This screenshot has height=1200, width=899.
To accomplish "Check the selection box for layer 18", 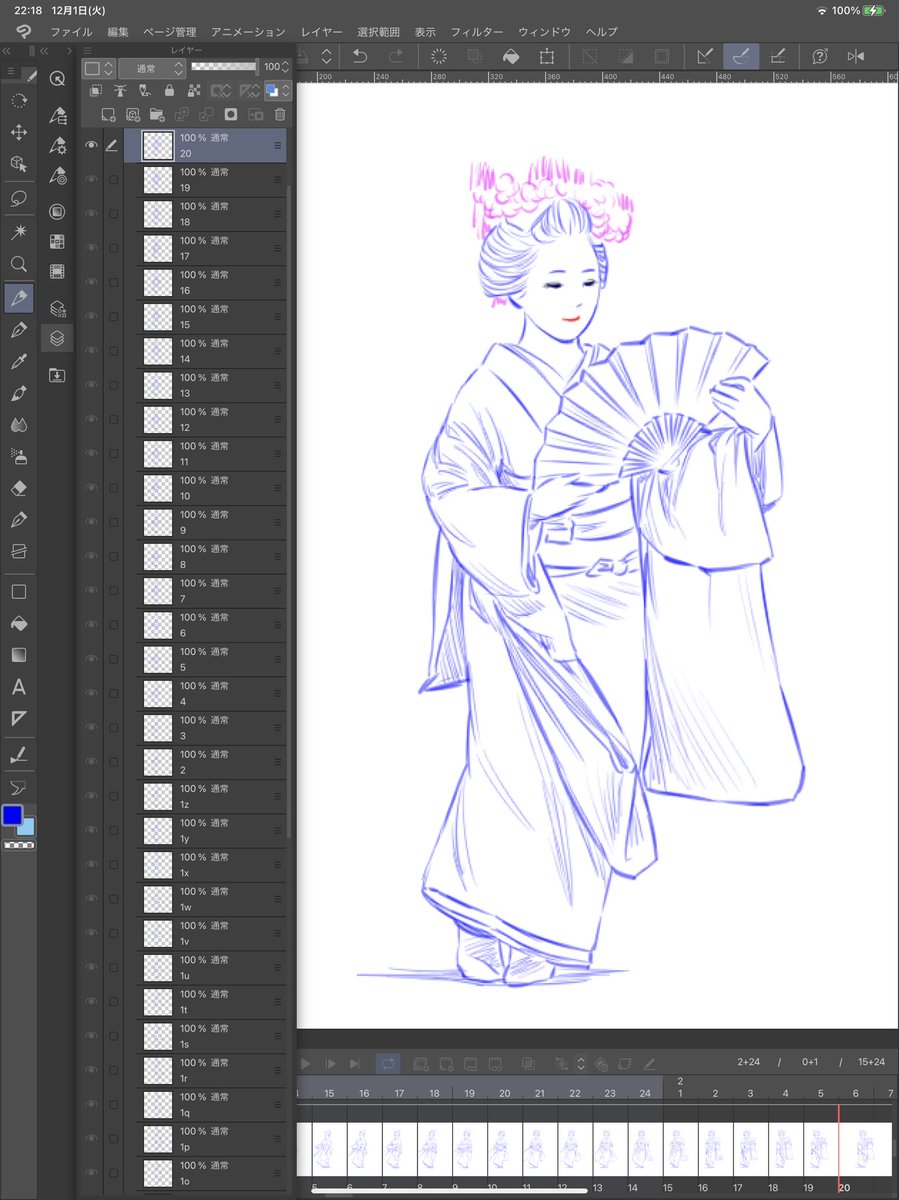I will tap(113, 214).
